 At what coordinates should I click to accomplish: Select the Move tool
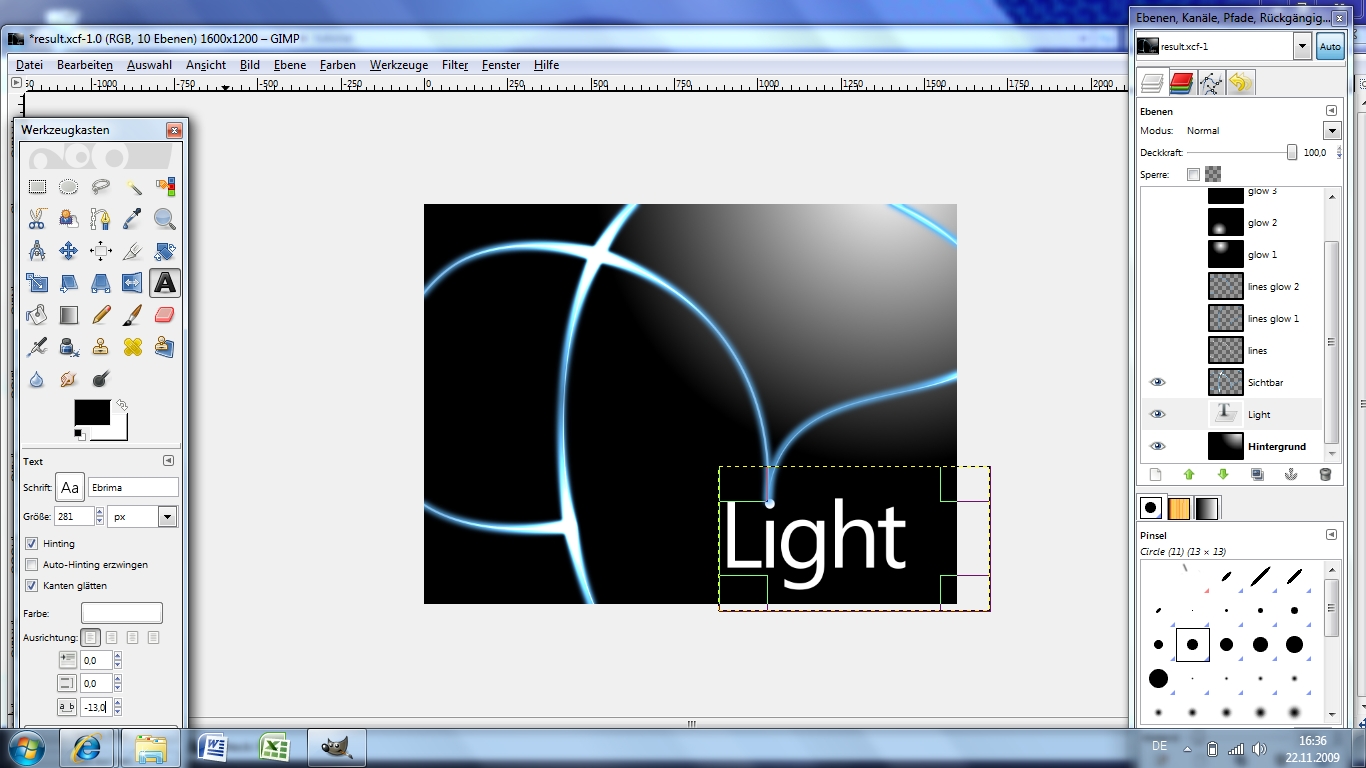click(69, 251)
